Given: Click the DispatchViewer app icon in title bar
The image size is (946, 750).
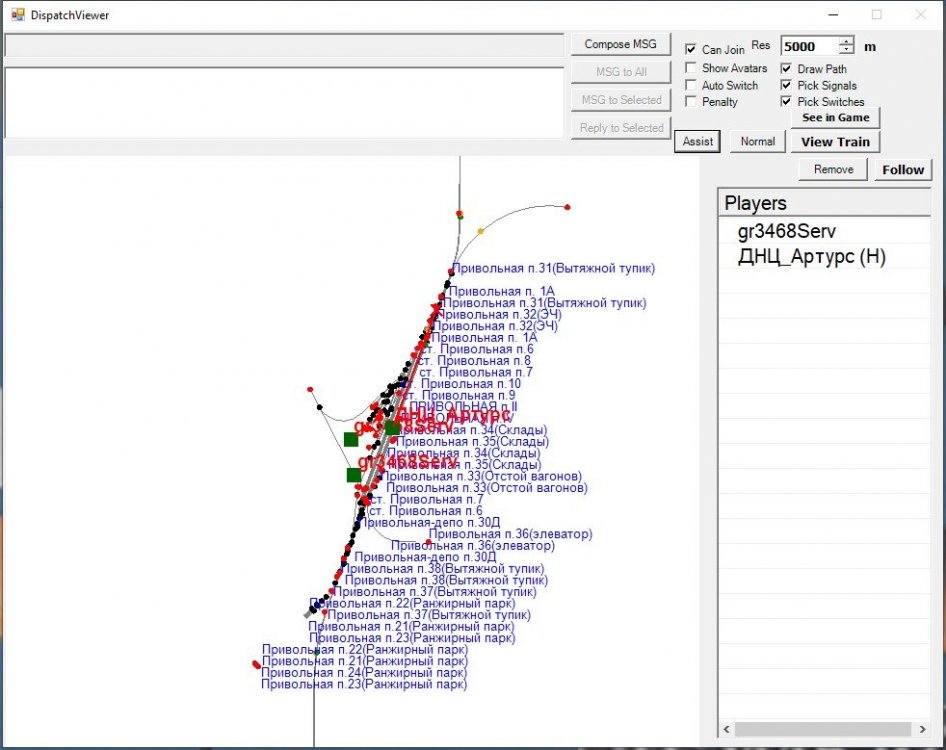Looking at the screenshot, I should tap(17, 15).
